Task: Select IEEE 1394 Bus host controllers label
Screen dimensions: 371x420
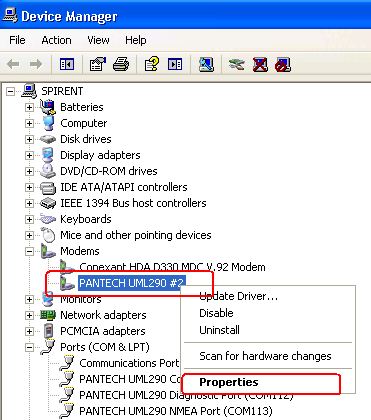Action: pos(133,203)
